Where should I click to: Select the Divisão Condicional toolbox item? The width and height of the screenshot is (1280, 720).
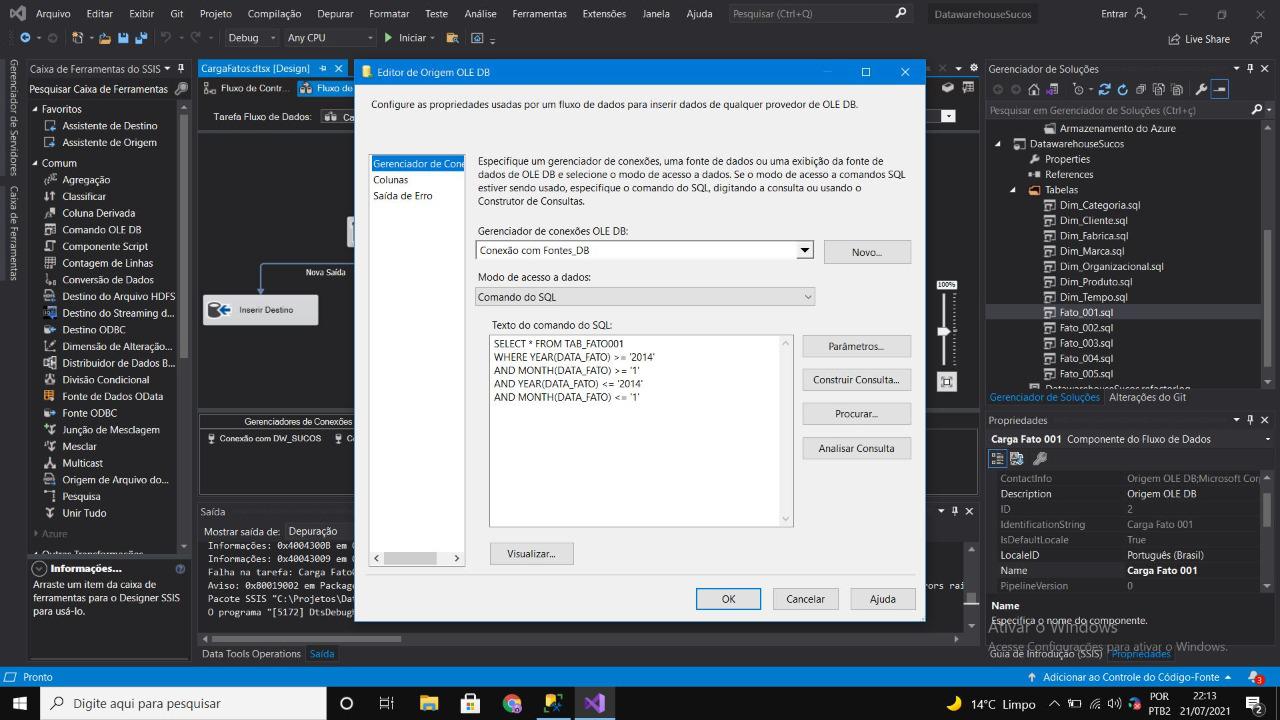click(106, 380)
